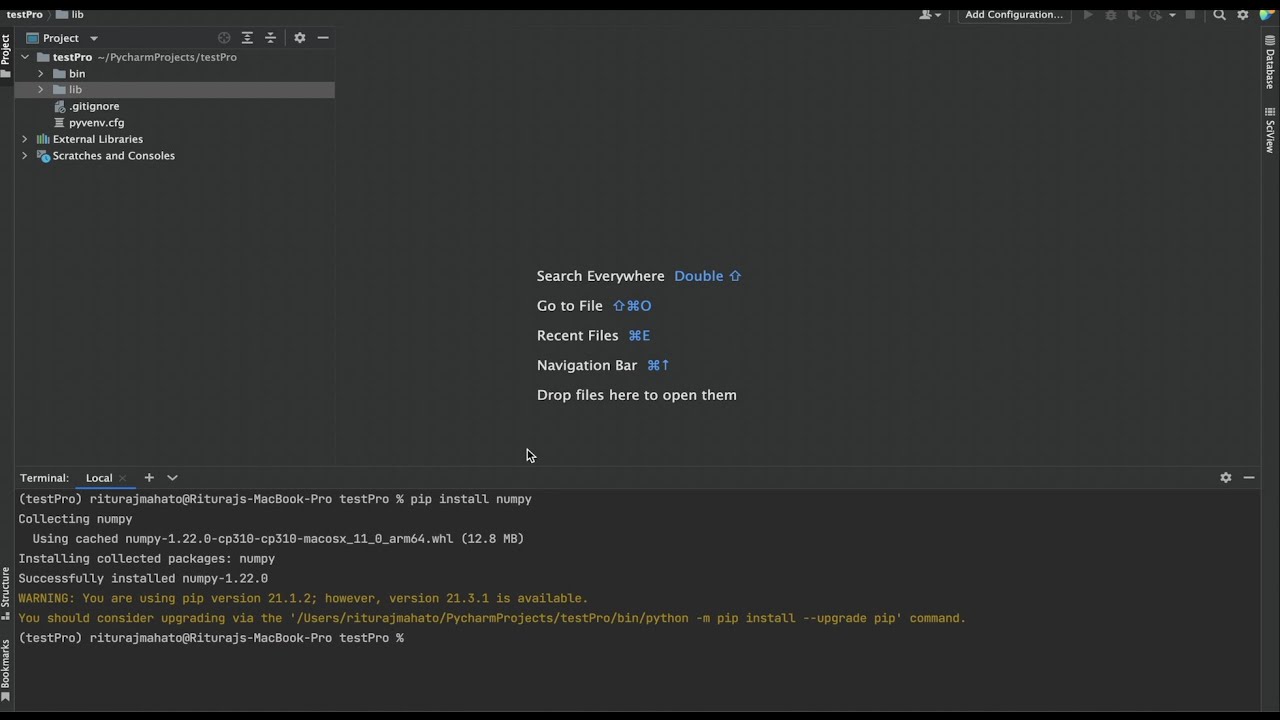
Task: Expand Scratches and Consoles arrow
Action: tap(25, 156)
